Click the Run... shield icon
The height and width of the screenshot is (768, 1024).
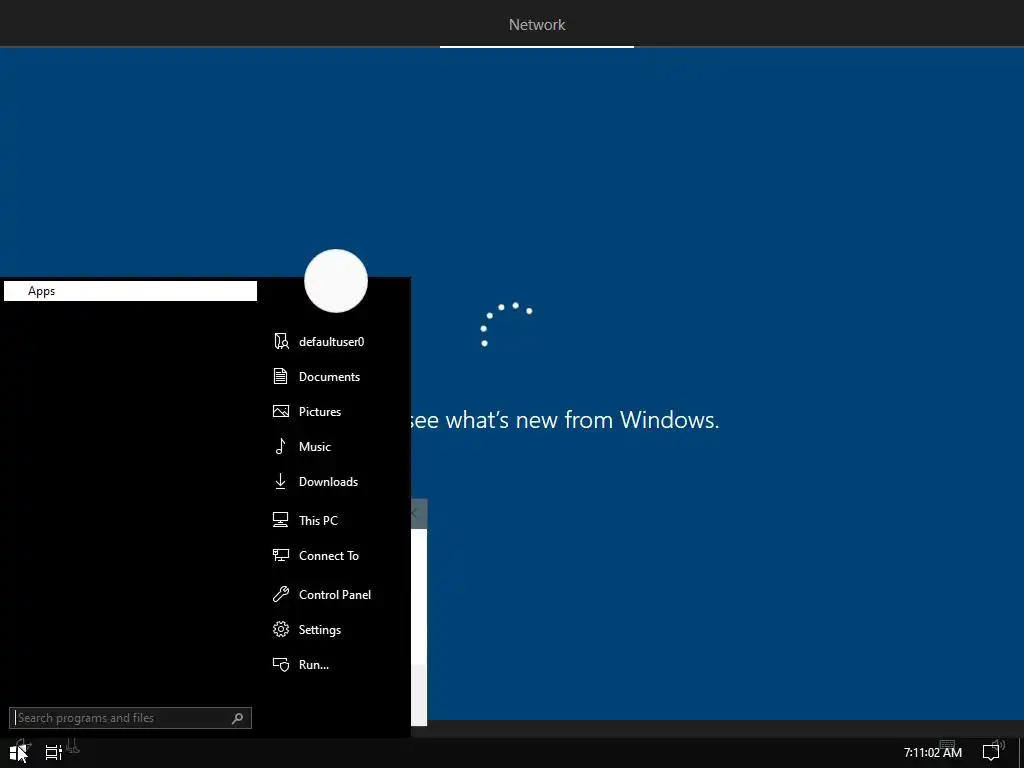click(281, 664)
